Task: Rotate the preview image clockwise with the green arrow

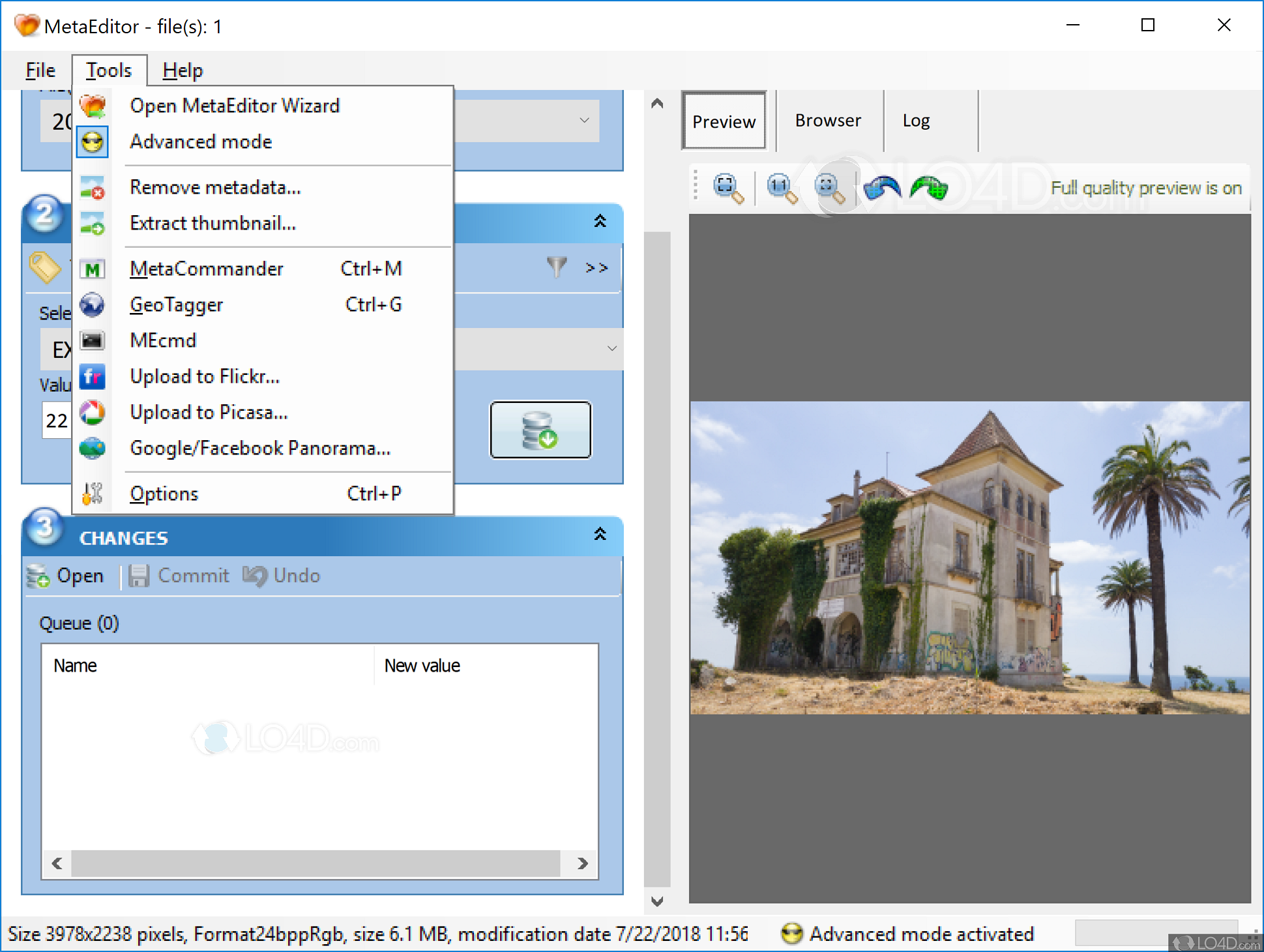Action: (x=928, y=188)
